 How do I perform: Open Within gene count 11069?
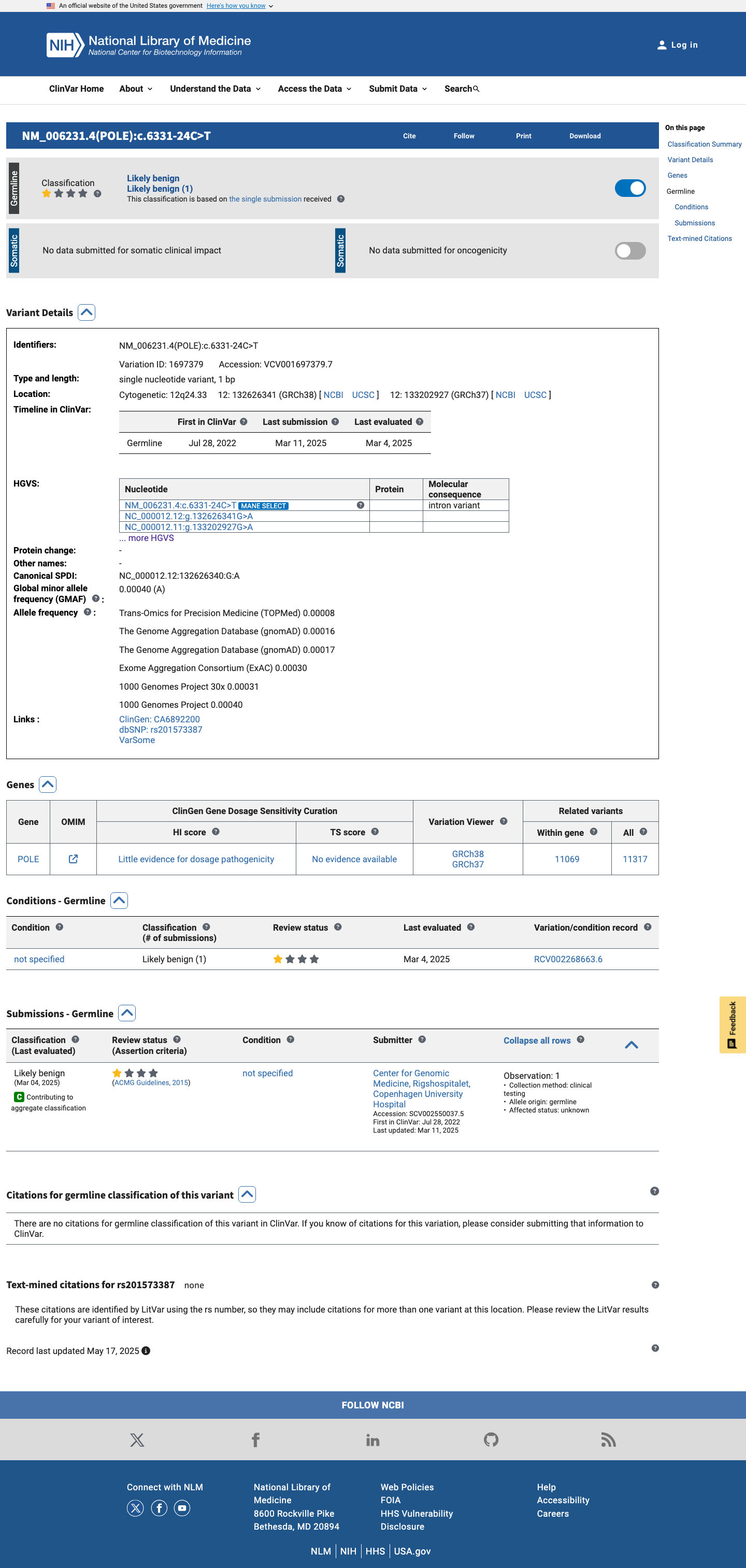[567, 859]
